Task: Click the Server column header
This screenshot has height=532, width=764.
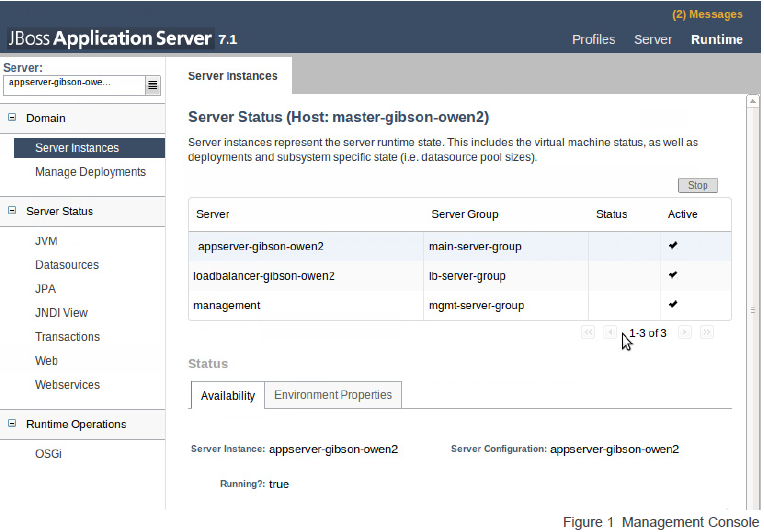Action: 212,214
